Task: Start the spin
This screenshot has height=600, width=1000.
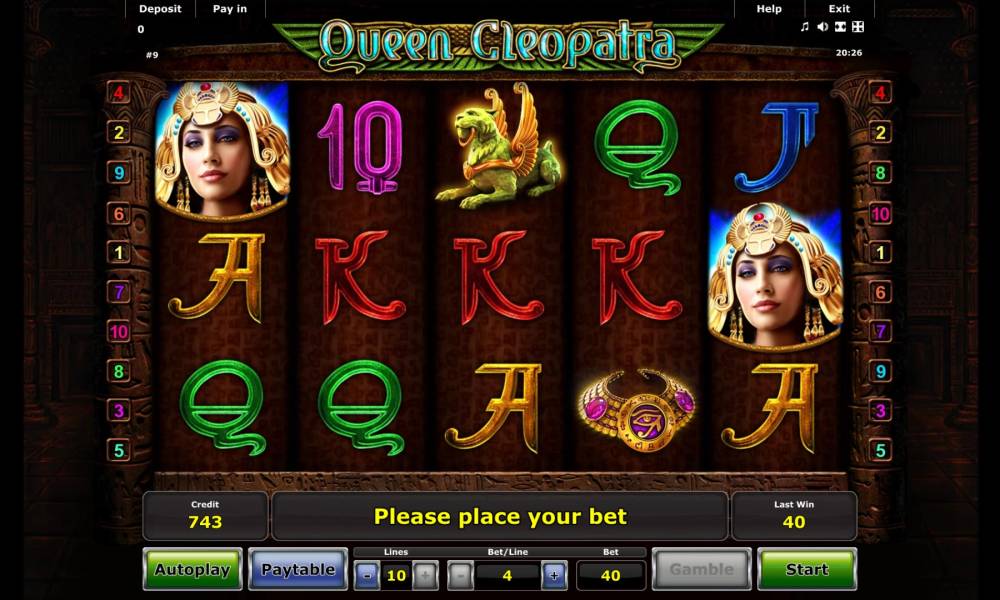Action: (x=807, y=569)
